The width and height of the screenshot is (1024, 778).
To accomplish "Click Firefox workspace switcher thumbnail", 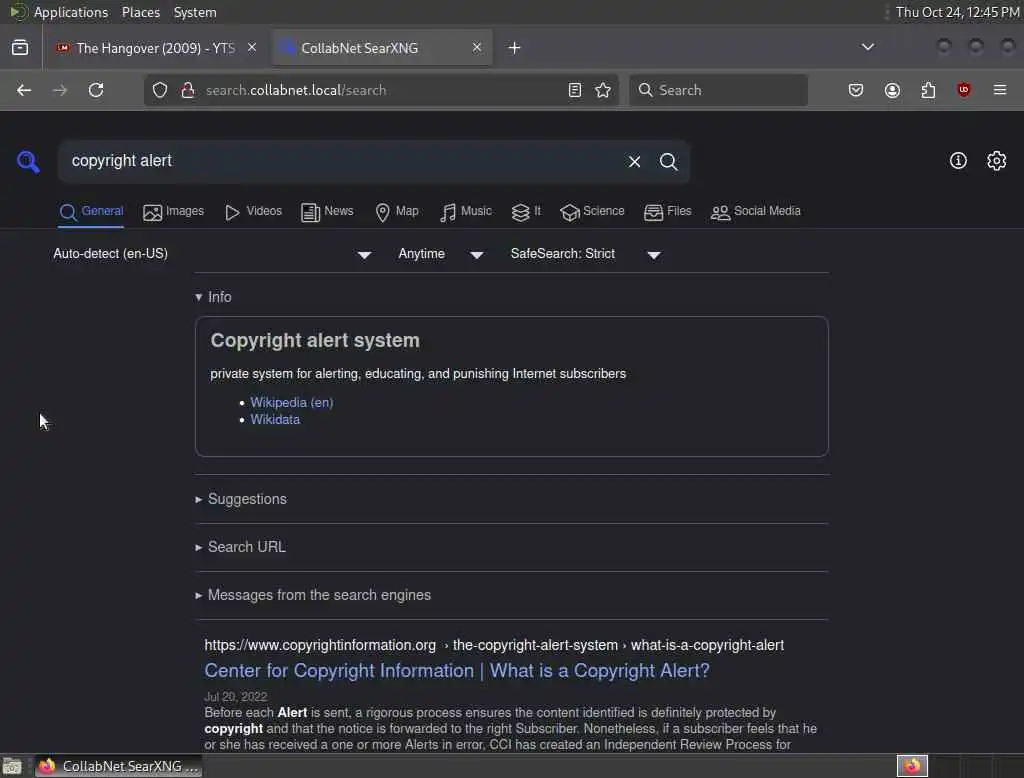I will pyautogui.click(x=912, y=766).
